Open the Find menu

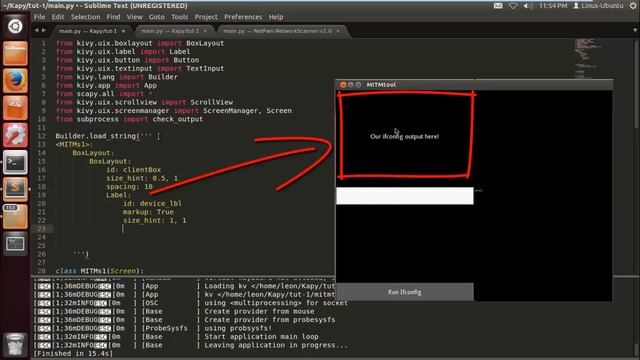pos(113,17)
